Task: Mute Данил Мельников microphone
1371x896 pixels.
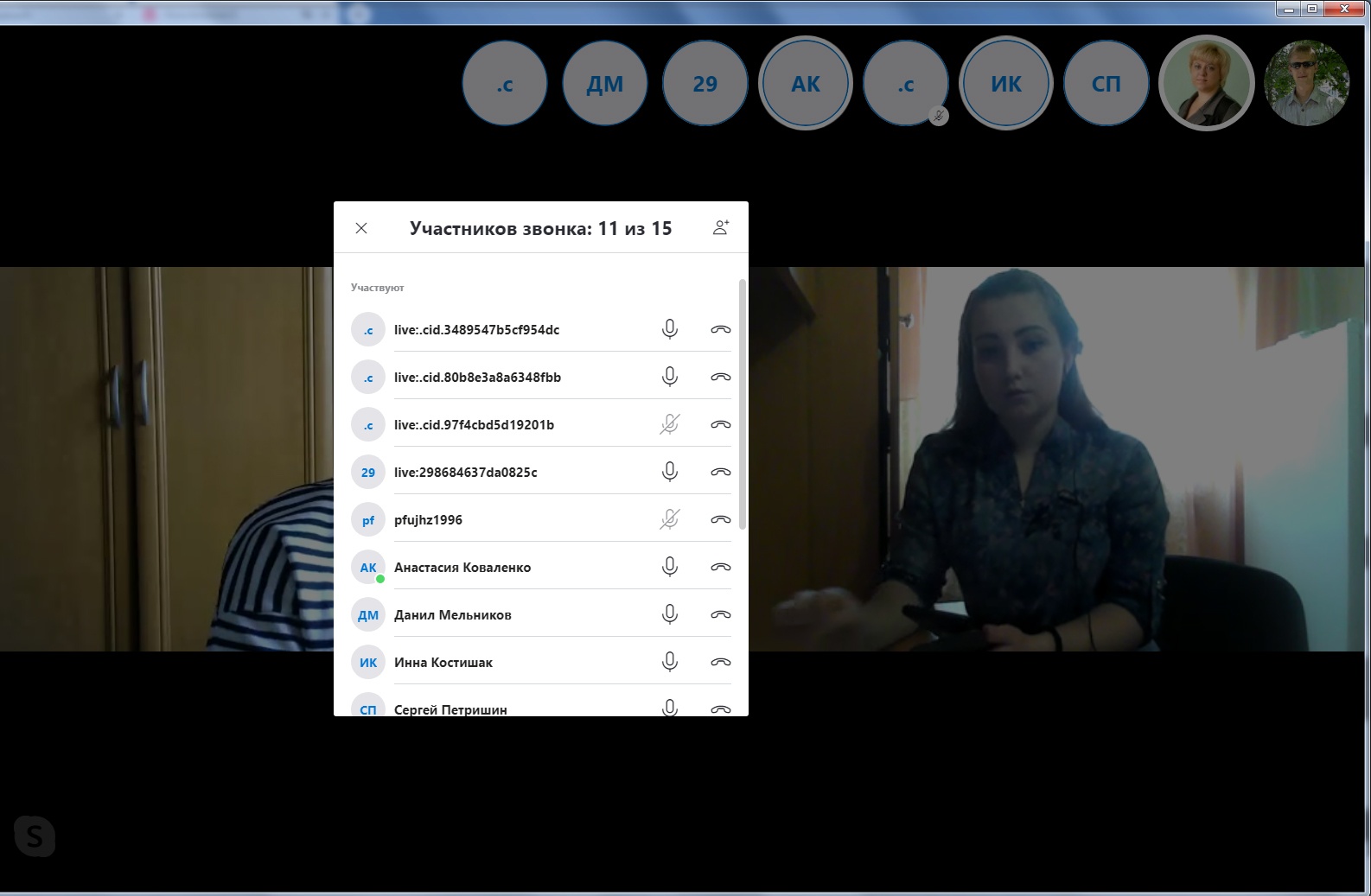Action: (669, 614)
